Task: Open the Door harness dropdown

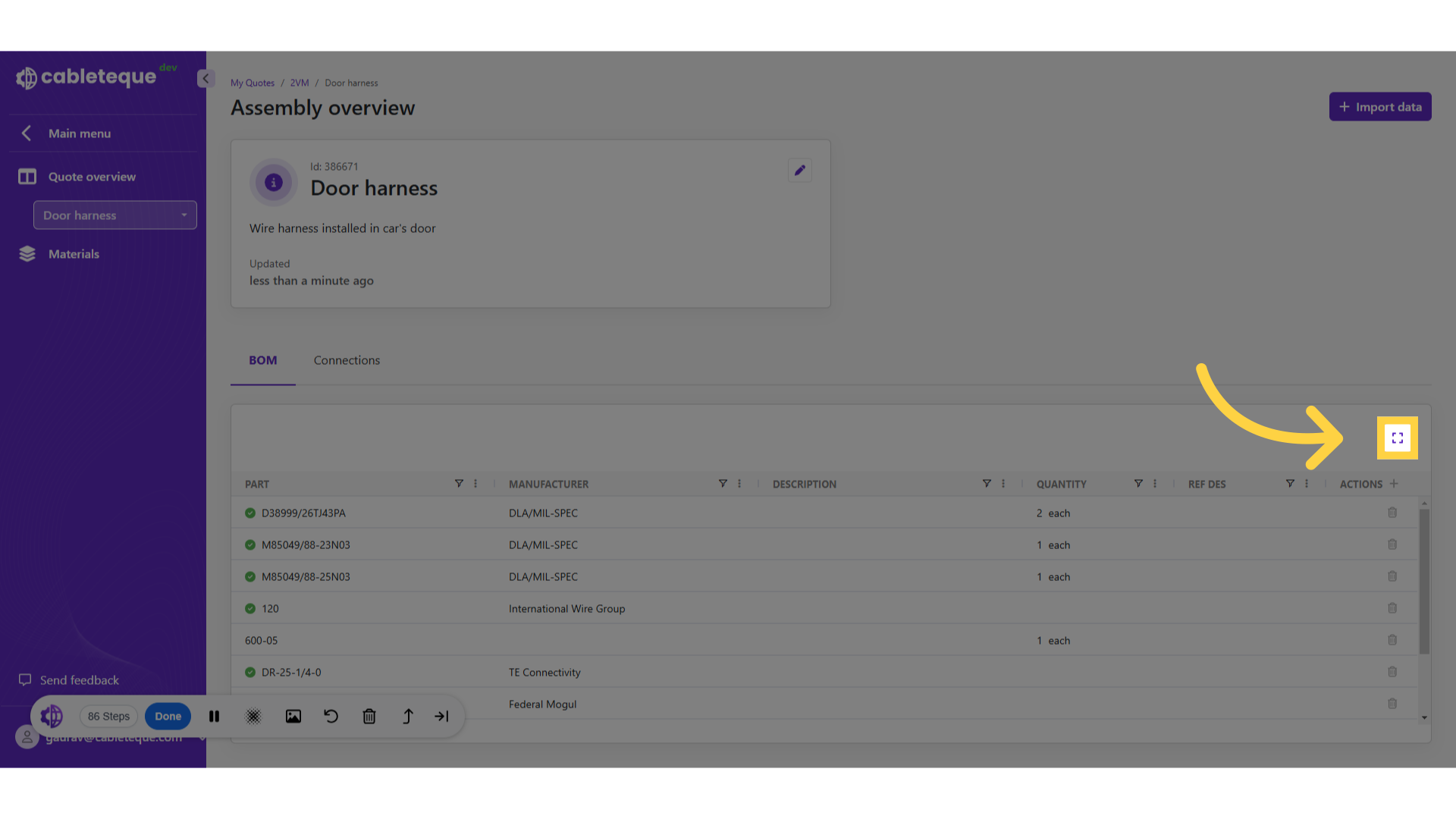Action: click(115, 215)
